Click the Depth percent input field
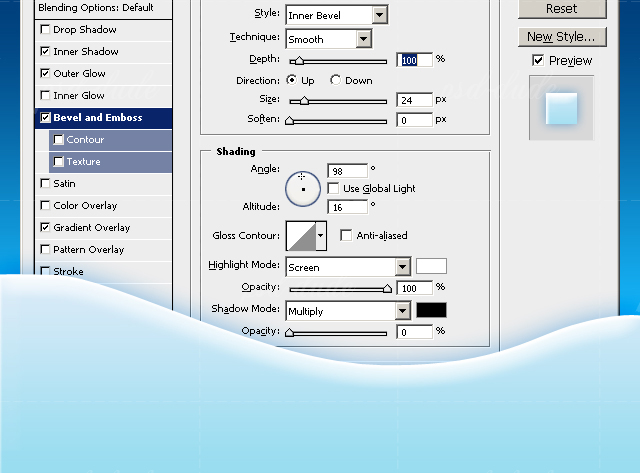Image resolution: width=640 pixels, height=473 pixels. point(414,60)
